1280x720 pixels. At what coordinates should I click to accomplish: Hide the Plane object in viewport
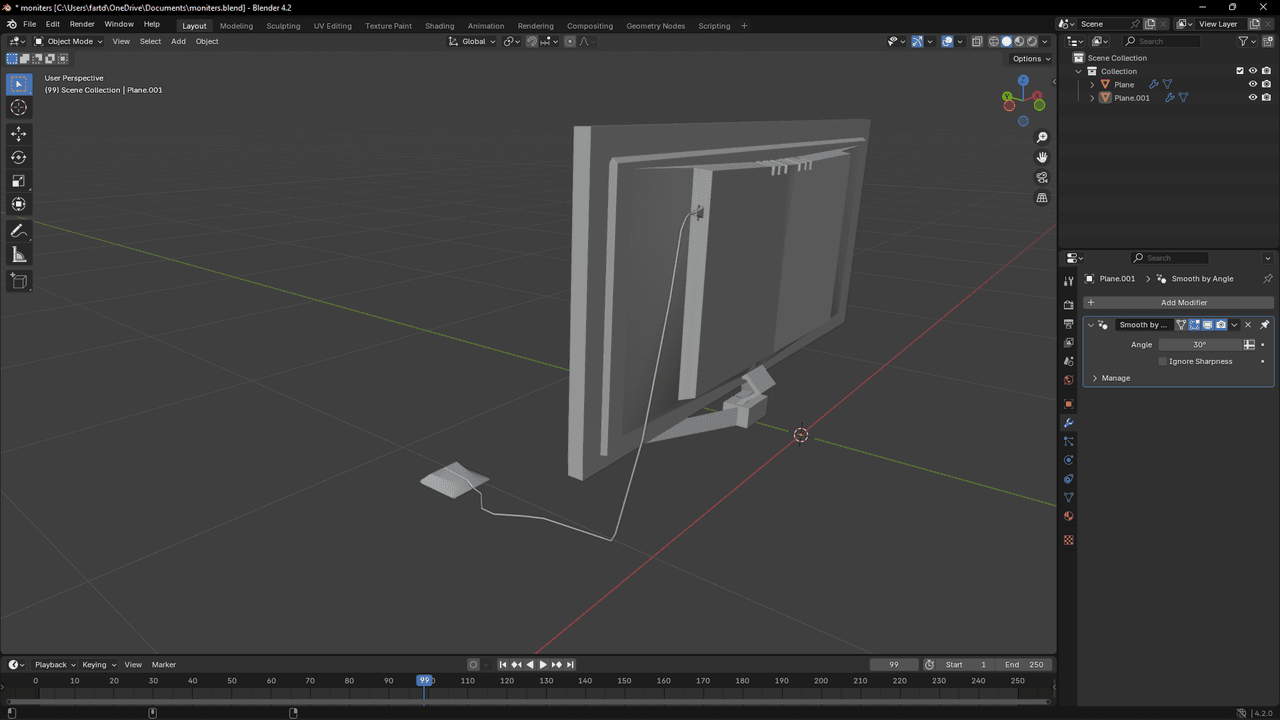1252,85
